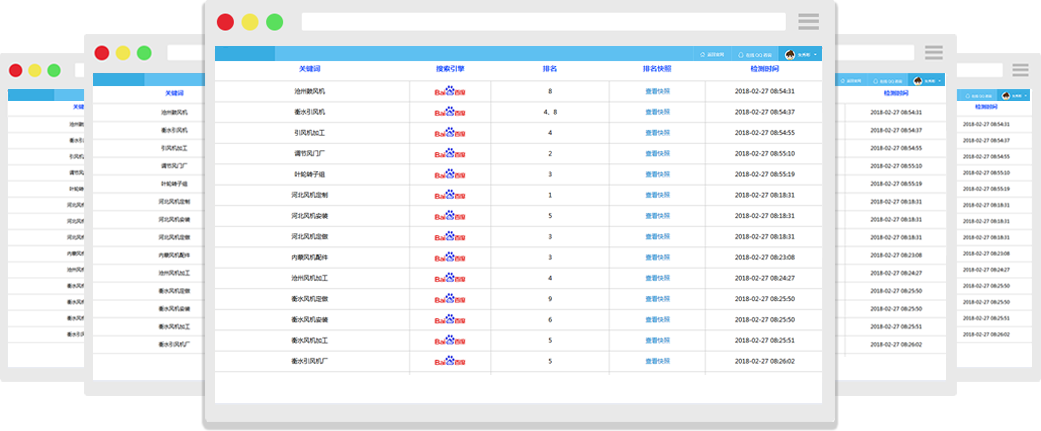Screen dimensions: 1041x431
Task: Sort by the 关键词 column header
Action: coord(309,69)
